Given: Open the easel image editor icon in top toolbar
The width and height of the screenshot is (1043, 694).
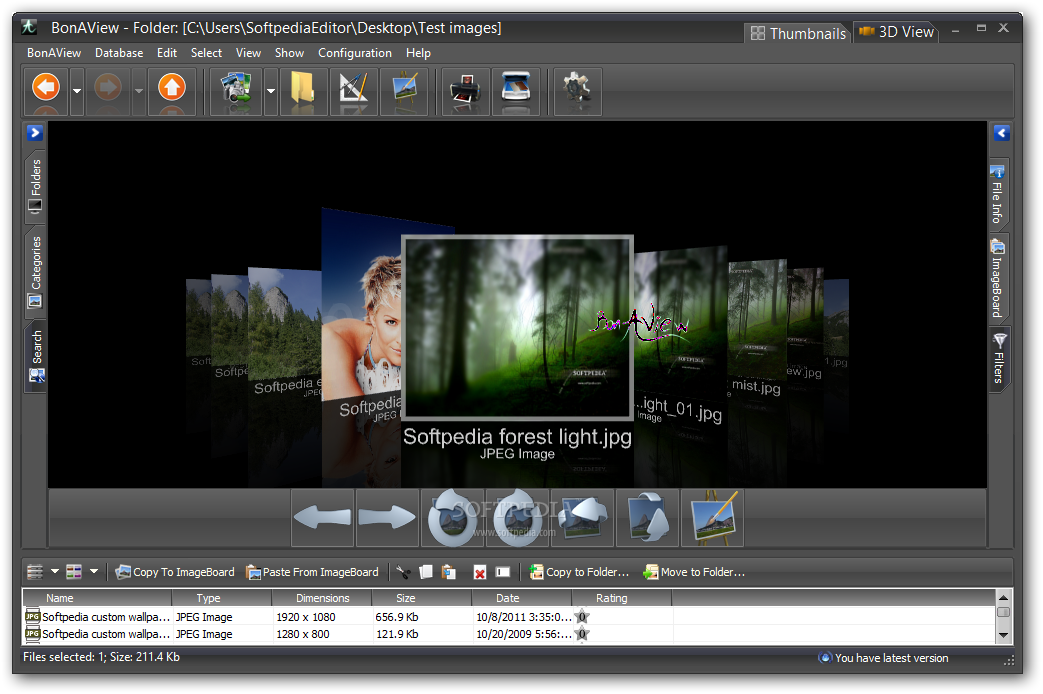Looking at the screenshot, I should (404, 90).
